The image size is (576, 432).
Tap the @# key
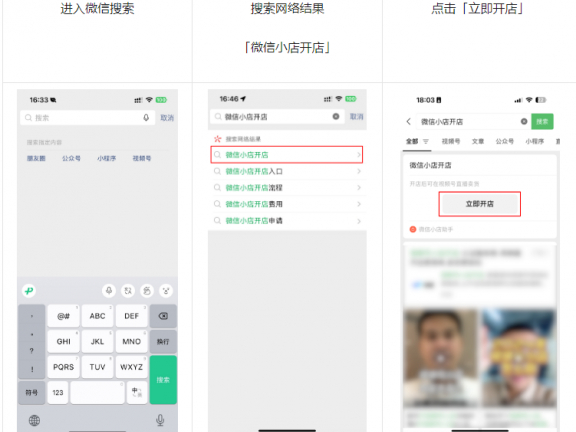(x=63, y=316)
